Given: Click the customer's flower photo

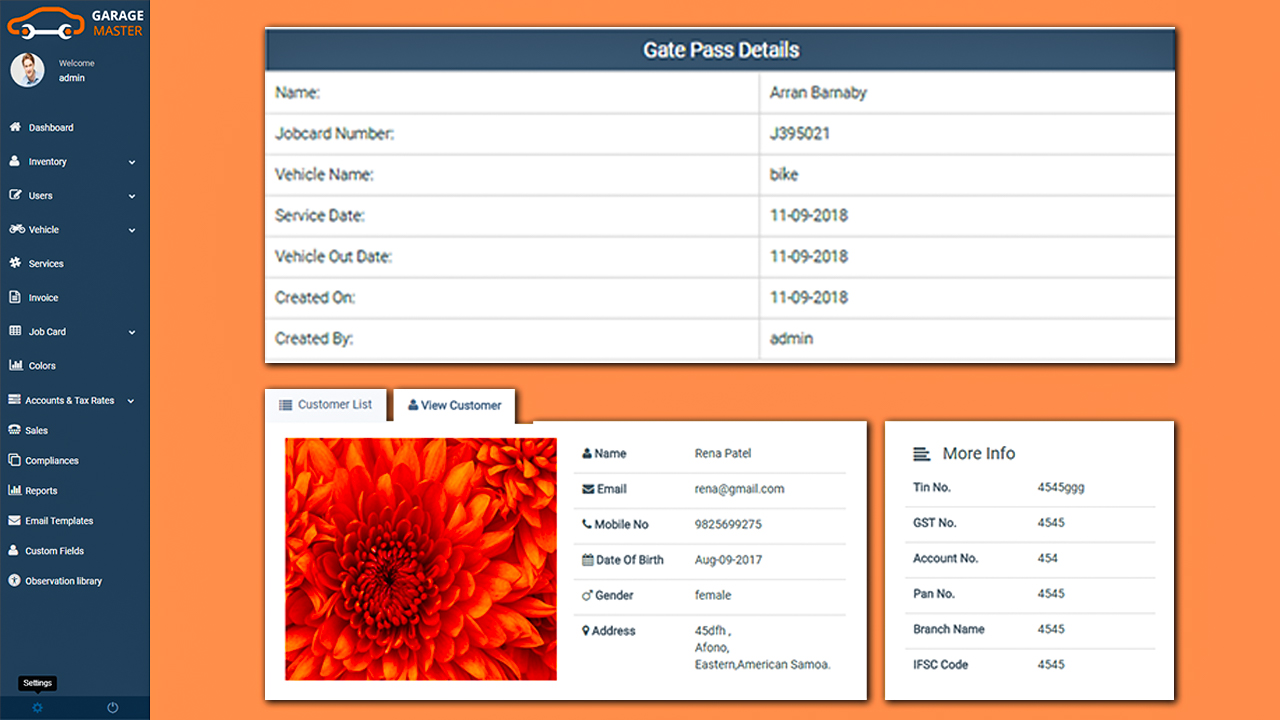Looking at the screenshot, I should (421, 559).
